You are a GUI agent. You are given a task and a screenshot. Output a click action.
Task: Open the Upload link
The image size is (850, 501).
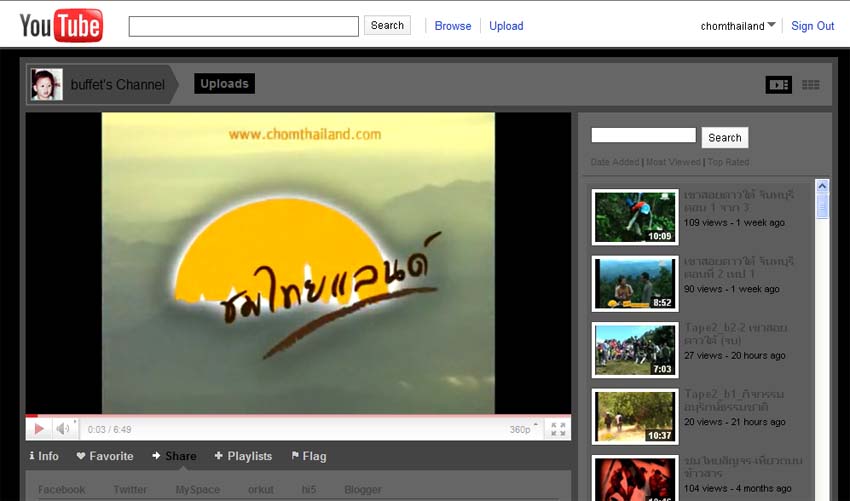click(506, 25)
